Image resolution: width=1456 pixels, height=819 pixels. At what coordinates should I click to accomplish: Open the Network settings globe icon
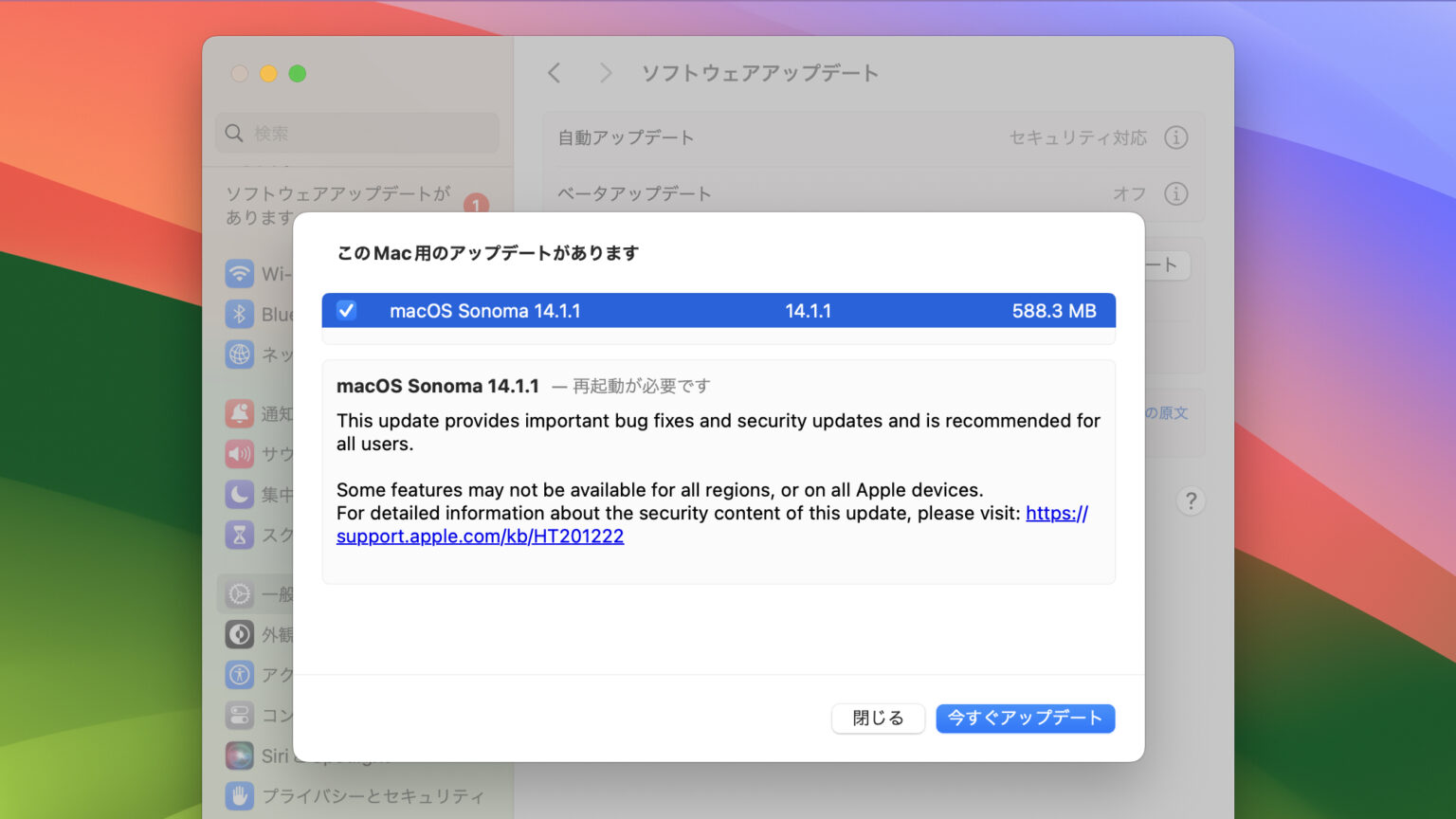click(240, 355)
